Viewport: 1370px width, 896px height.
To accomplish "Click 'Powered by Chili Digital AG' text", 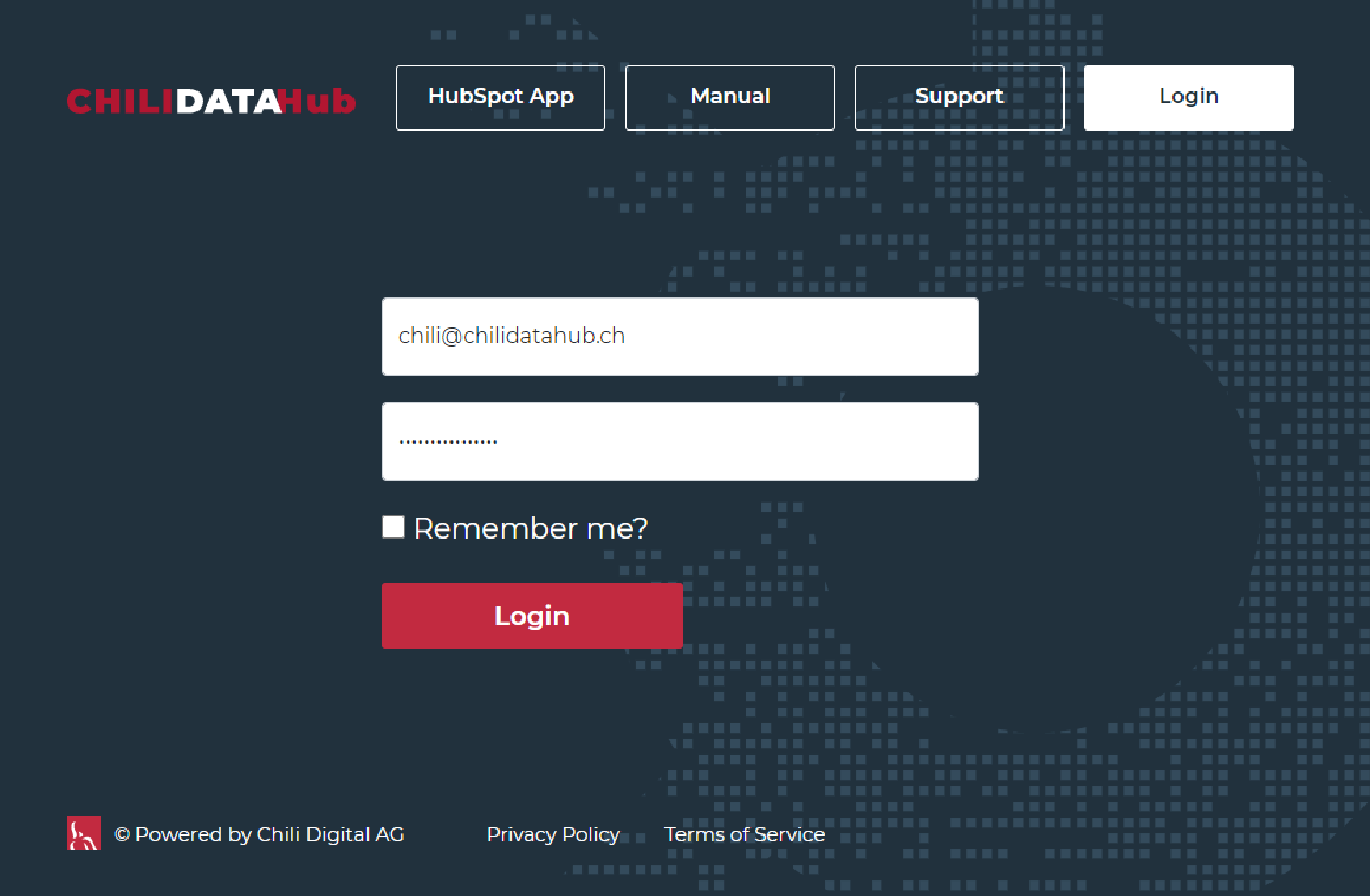I will (259, 834).
